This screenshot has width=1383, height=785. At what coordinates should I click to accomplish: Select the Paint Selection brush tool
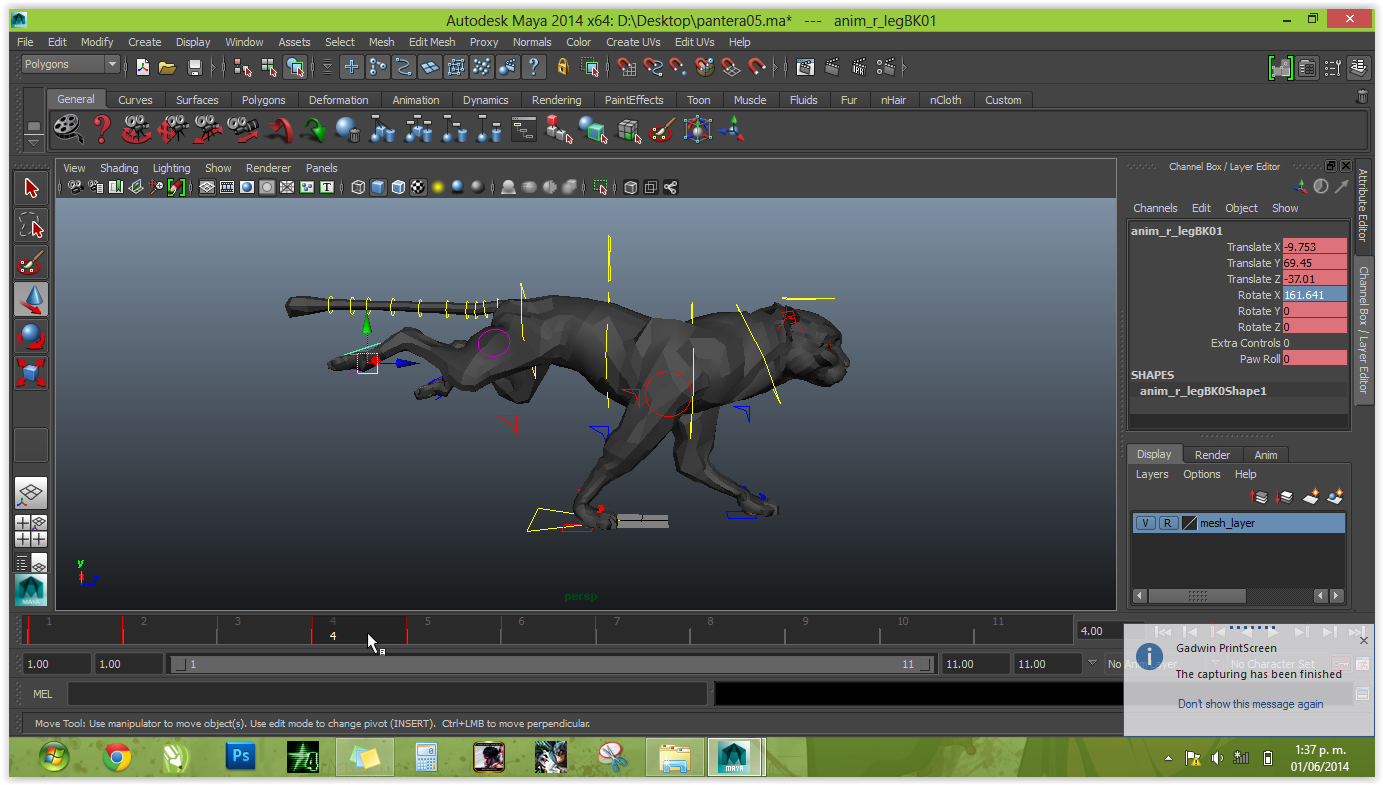tap(31, 262)
